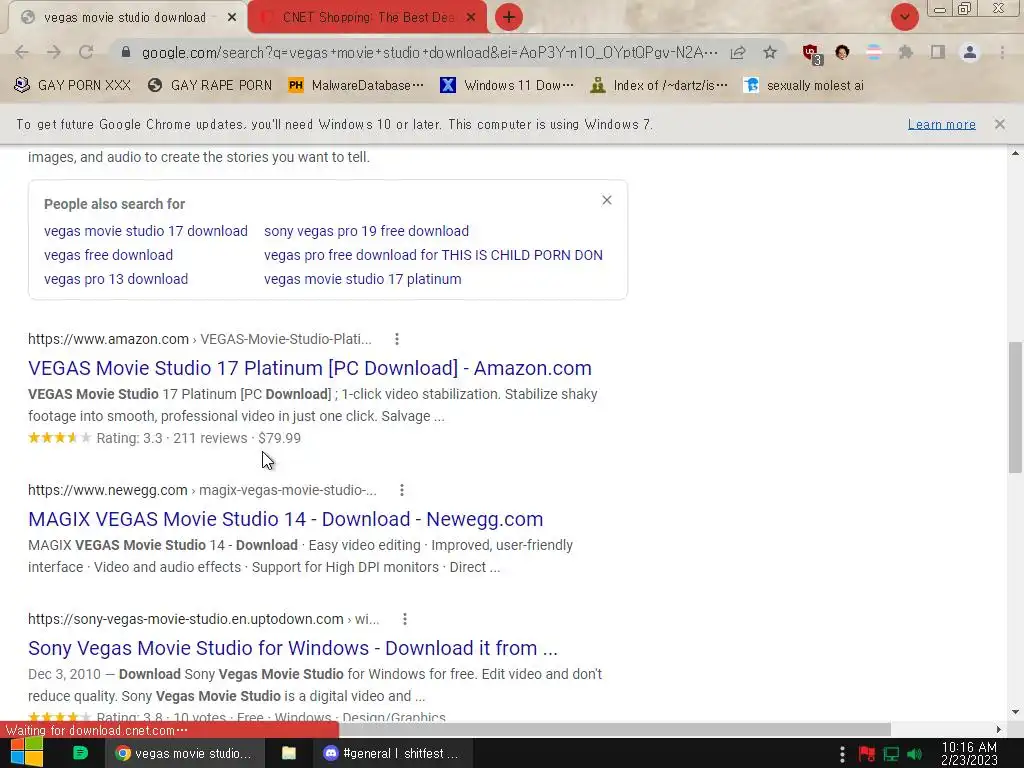This screenshot has height=768, width=1024.
Task: Select the vegas movie studio download tab
Action: [127, 17]
